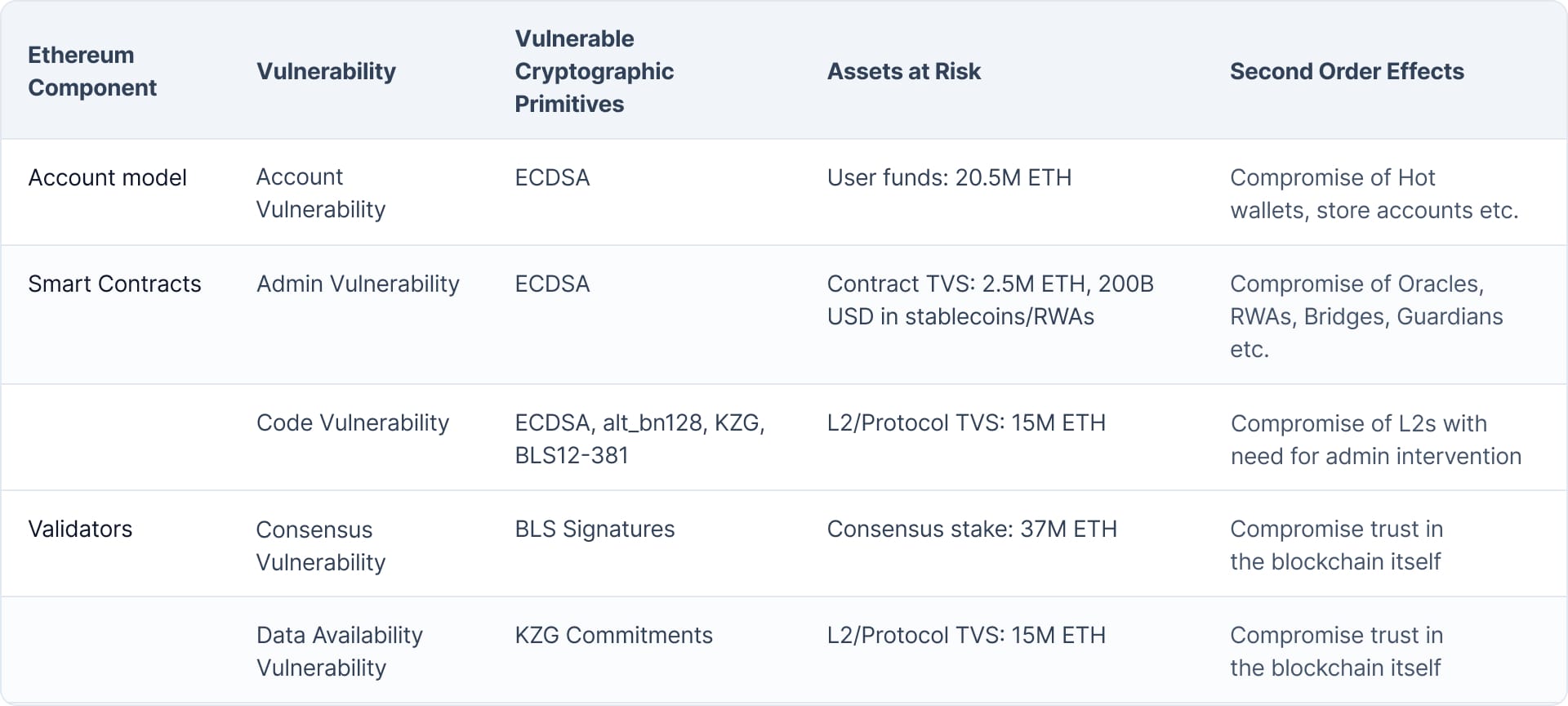Click the Contract TVS 2.5M ETH cell
The image size is (1568, 706).
click(990, 300)
